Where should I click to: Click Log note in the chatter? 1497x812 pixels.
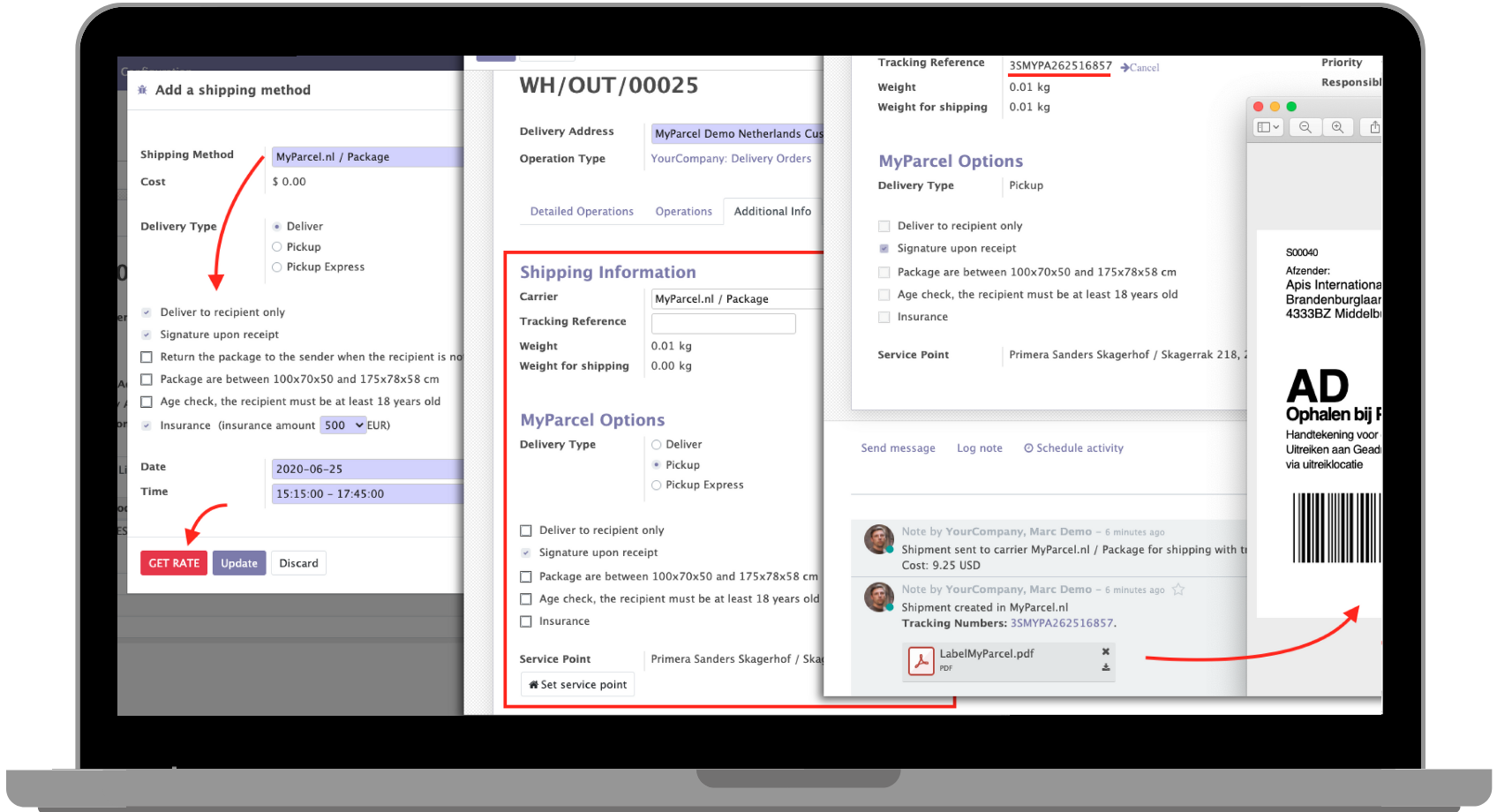[980, 448]
